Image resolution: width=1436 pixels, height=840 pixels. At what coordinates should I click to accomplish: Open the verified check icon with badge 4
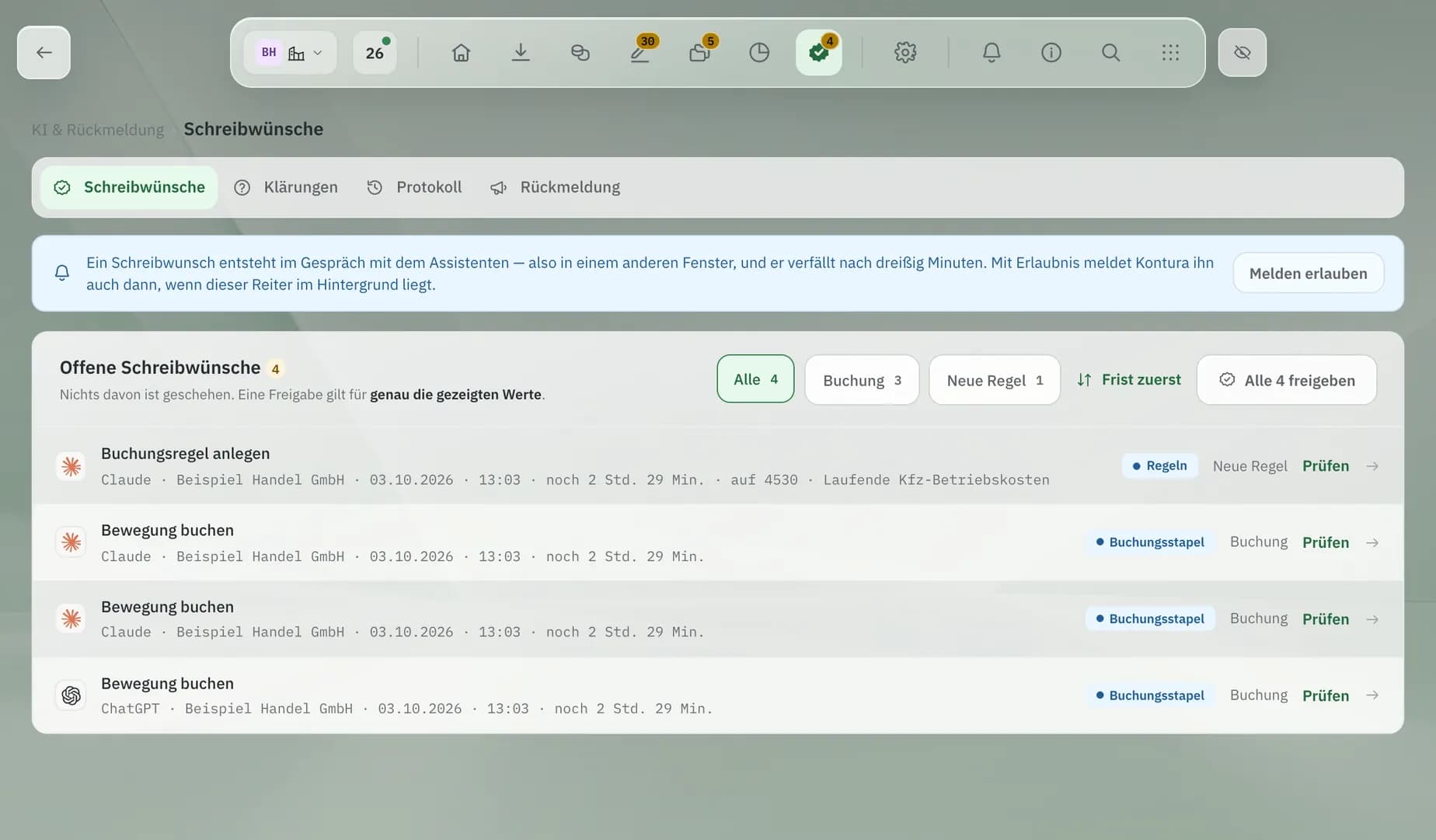point(819,53)
